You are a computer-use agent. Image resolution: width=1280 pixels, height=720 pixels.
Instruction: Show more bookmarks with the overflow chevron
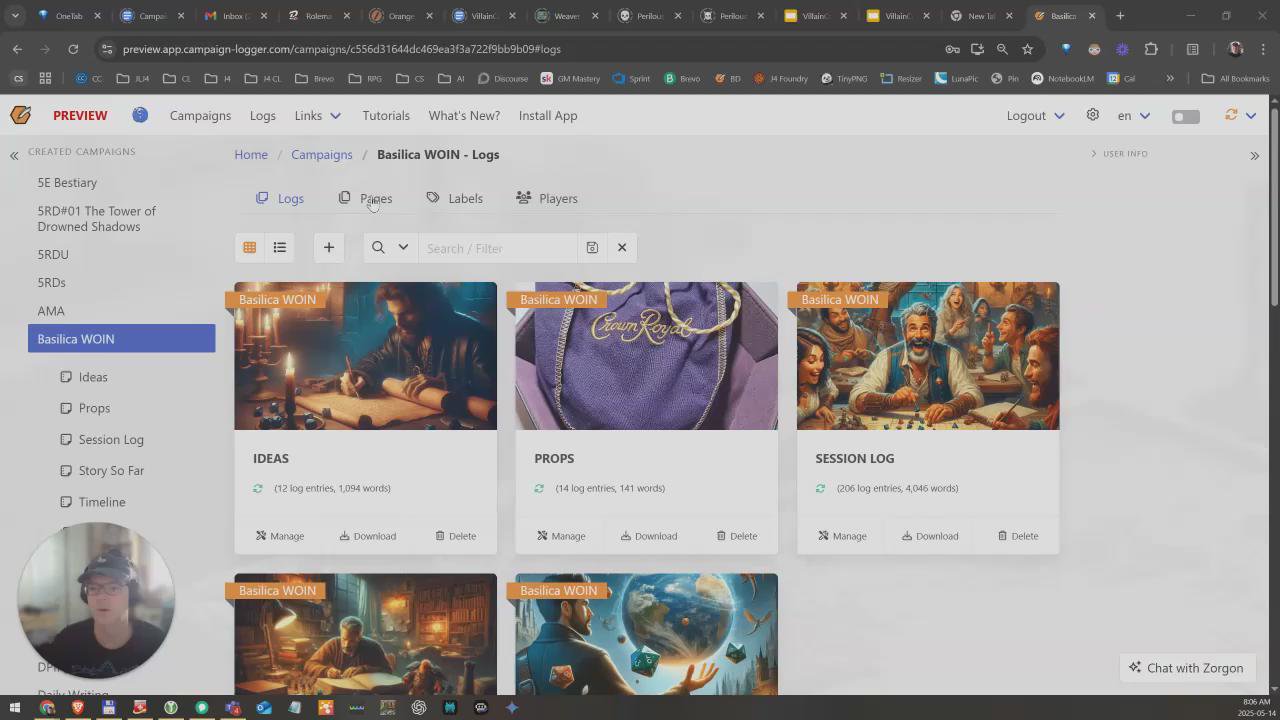point(1169,78)
